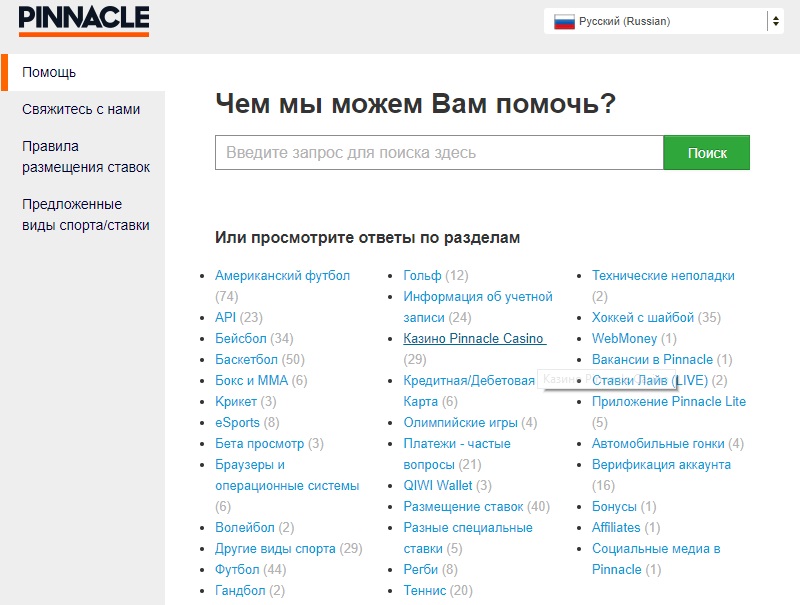Open Приложение Pinnacle Lite section
800x605 pixels.
coord(669,401)
